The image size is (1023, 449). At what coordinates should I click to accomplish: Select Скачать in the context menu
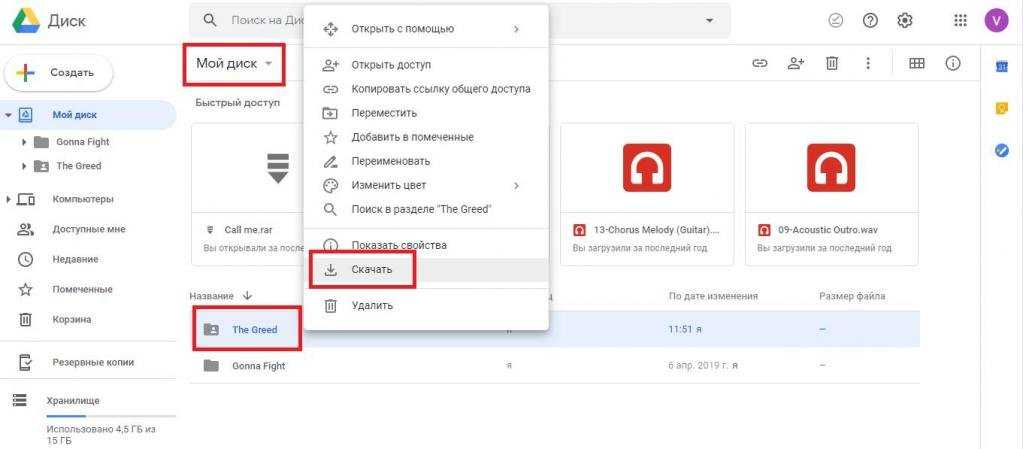click(372, 270)
